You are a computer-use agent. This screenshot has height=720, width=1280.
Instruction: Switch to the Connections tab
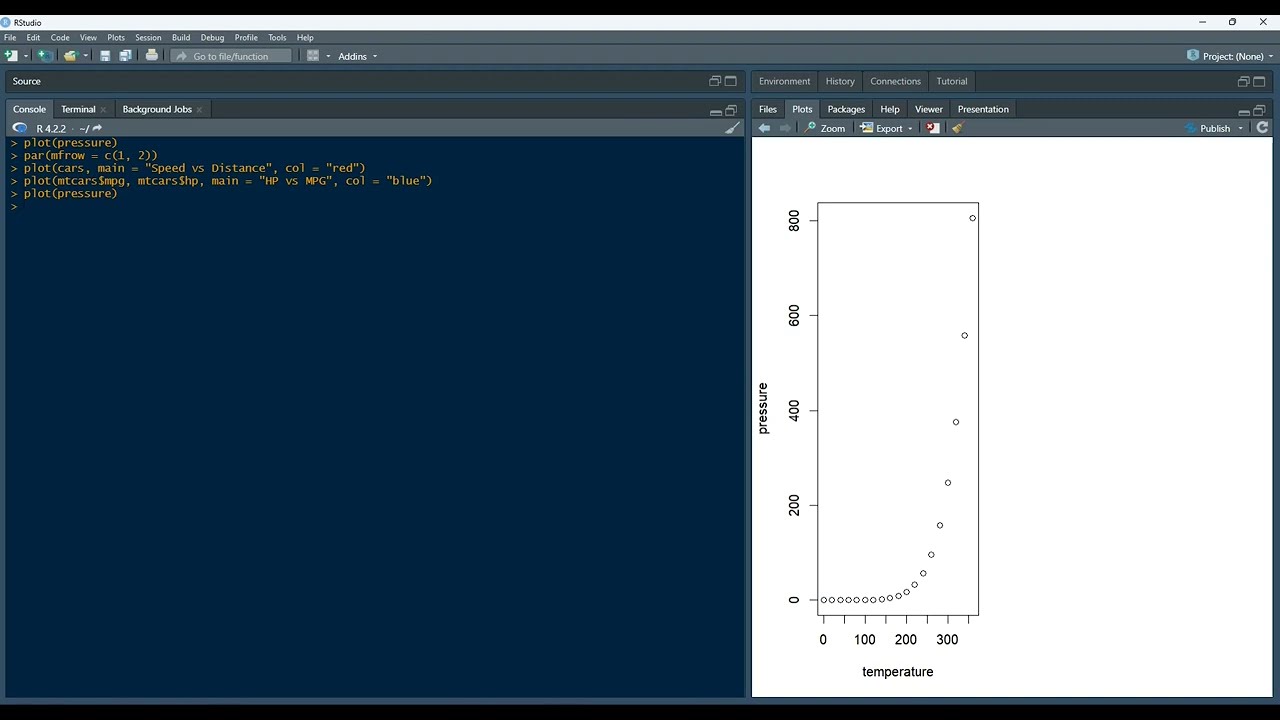[895, 81]
